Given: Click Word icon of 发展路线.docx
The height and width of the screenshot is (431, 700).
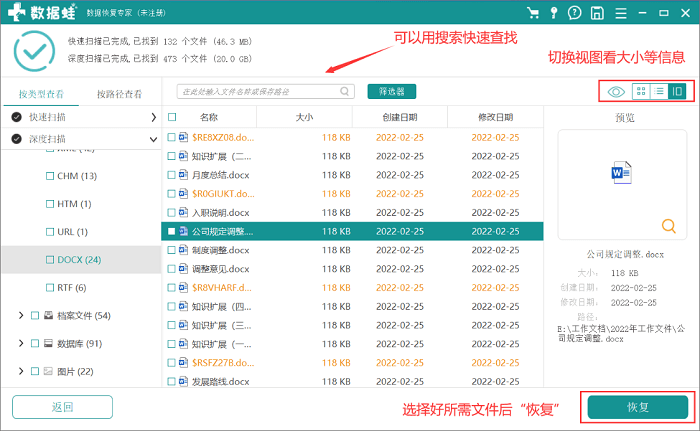Looking at the screenshot, I should coord(183,381).
